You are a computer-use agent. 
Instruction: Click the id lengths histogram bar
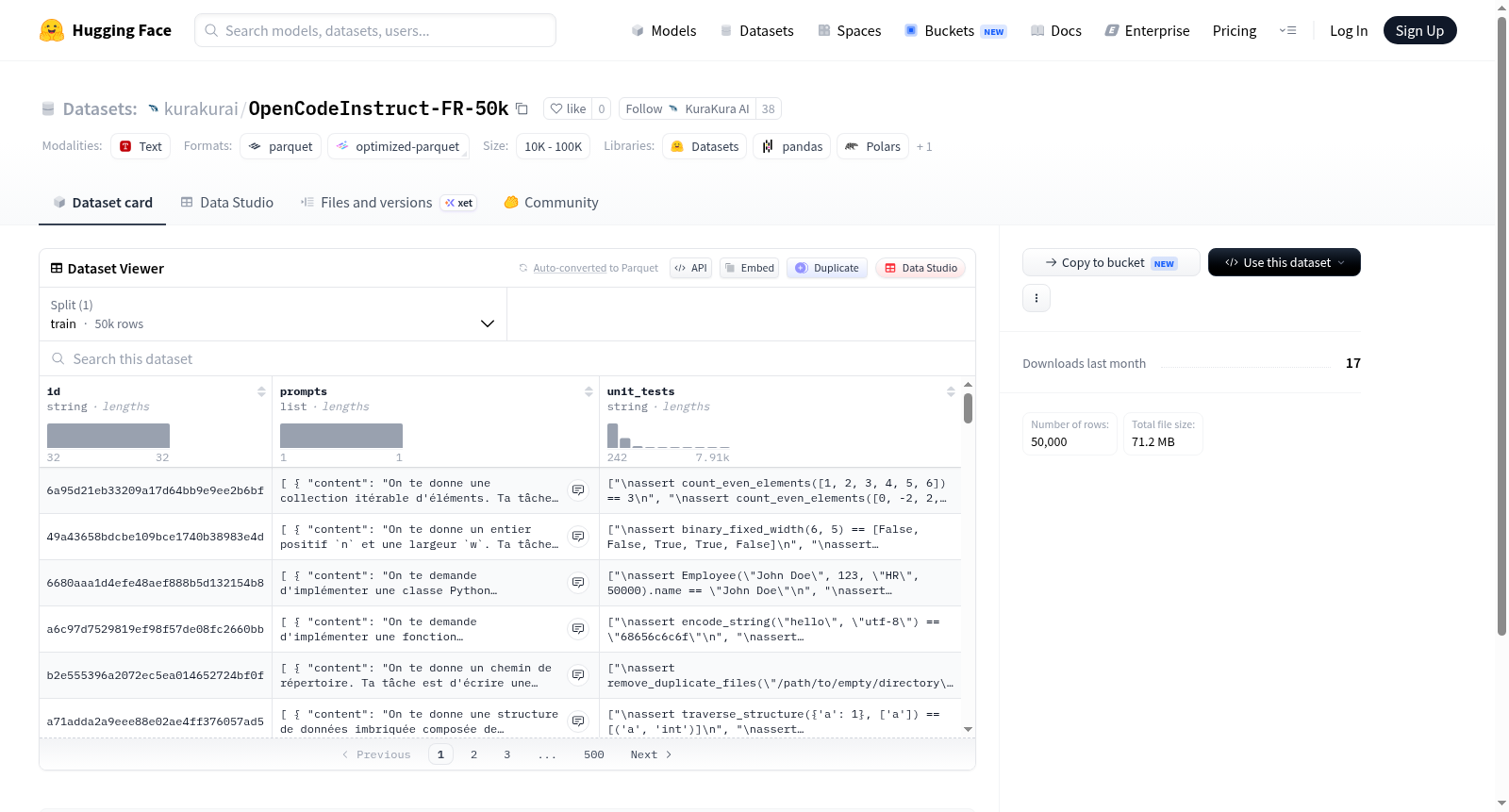pyautogui.click(x=108, y=436)
